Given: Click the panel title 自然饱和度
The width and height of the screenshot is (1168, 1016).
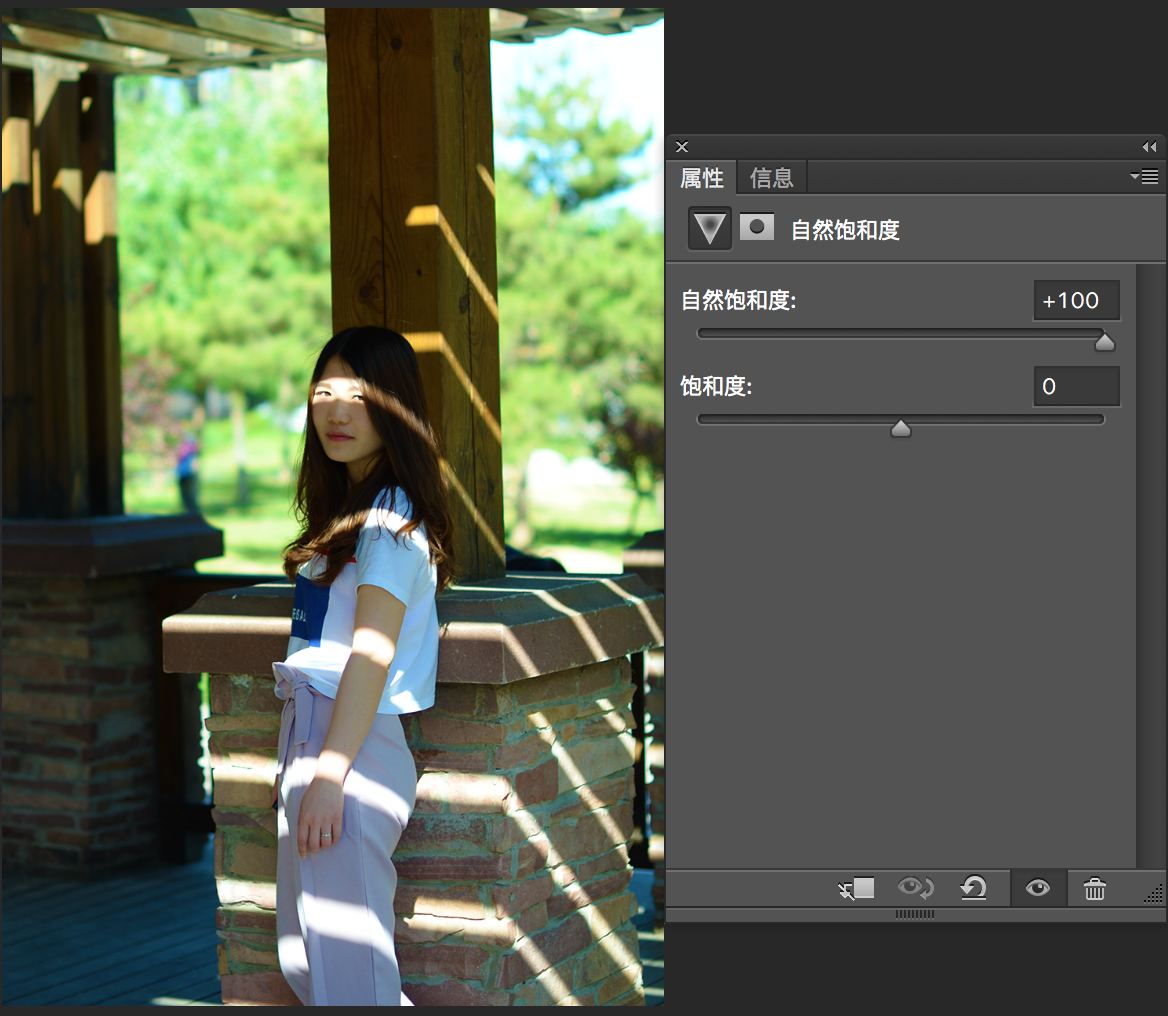Looking at the screenshot, I should click(x=845, y=229).
